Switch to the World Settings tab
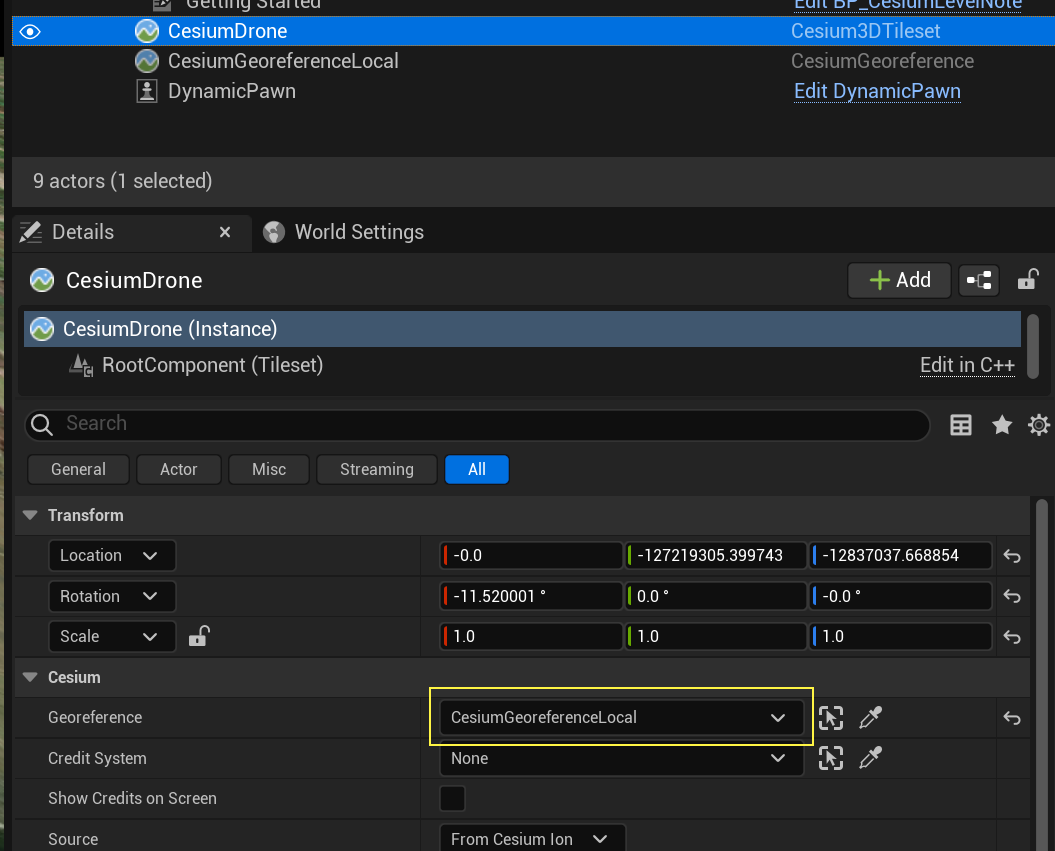Viewport: 1055px width, 851px height. pos(344,231)
